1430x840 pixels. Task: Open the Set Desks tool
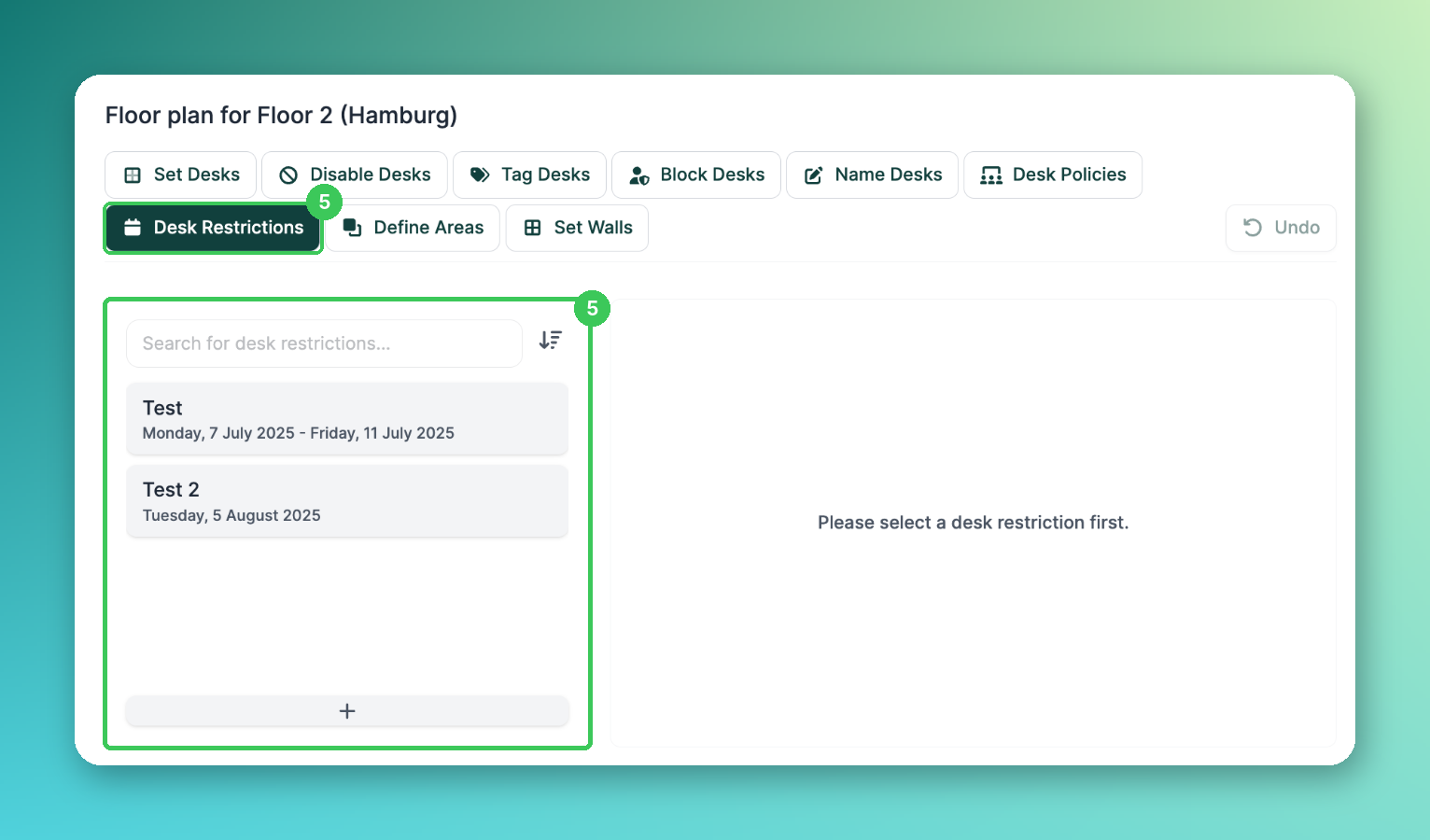tap(180, 175)
